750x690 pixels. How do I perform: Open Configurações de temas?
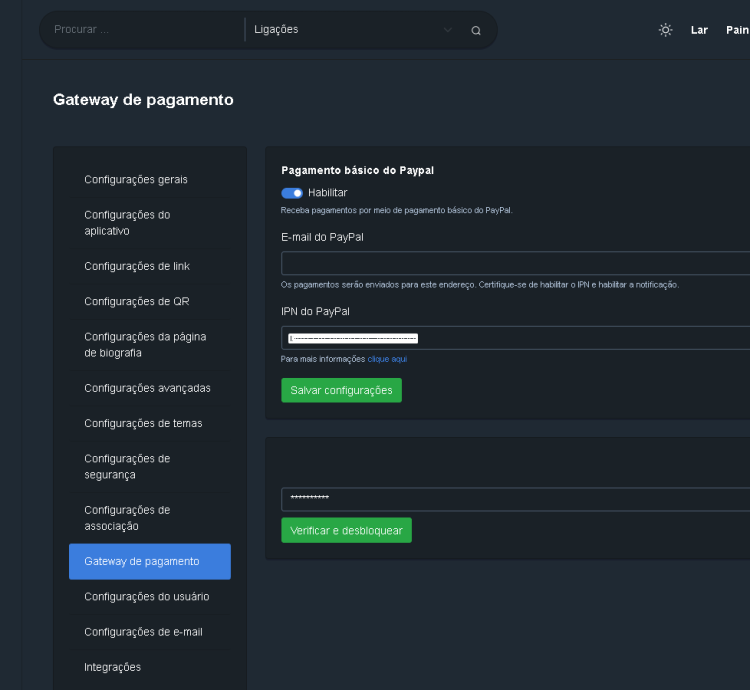pyautogui.click(x=143, y=424)
